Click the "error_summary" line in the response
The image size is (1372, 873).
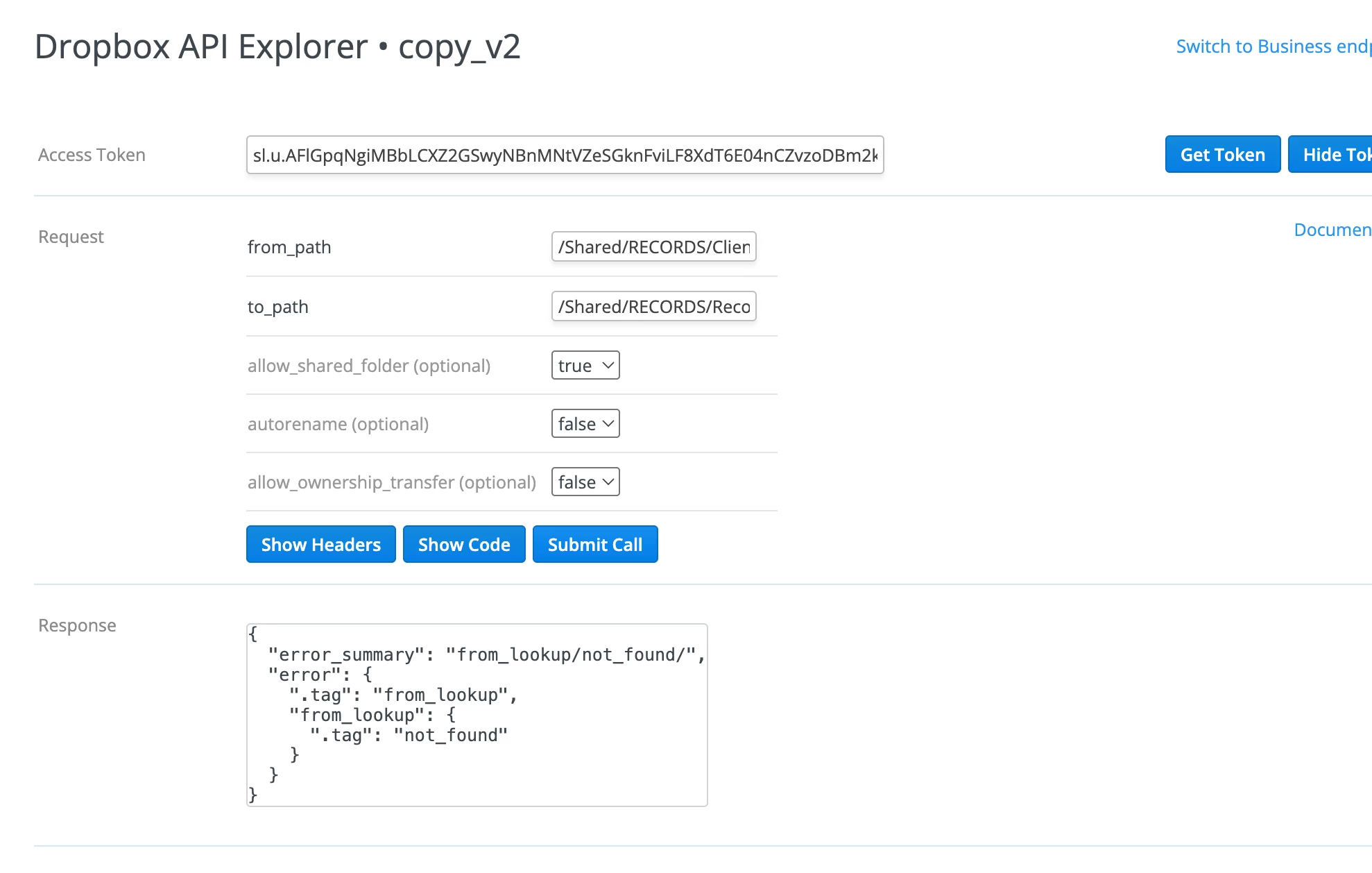(x=487, y=654)
